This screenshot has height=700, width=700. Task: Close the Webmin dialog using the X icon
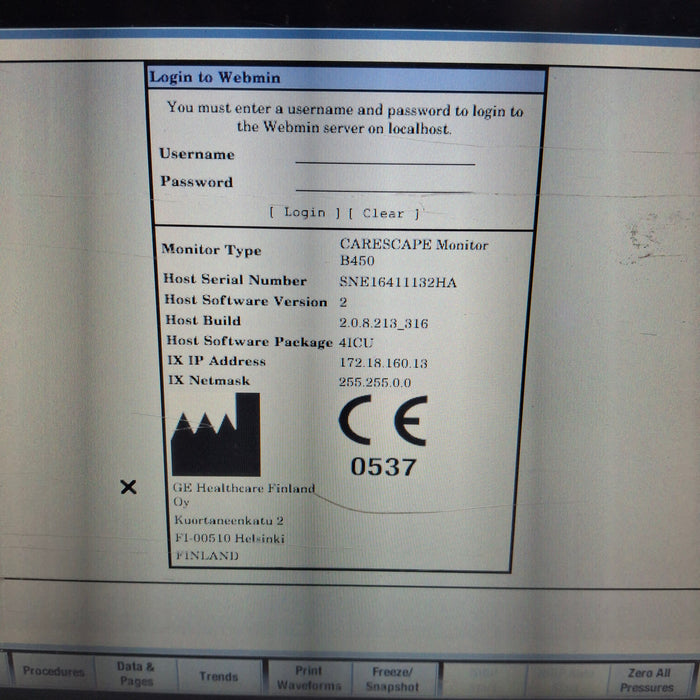(129, 487)
